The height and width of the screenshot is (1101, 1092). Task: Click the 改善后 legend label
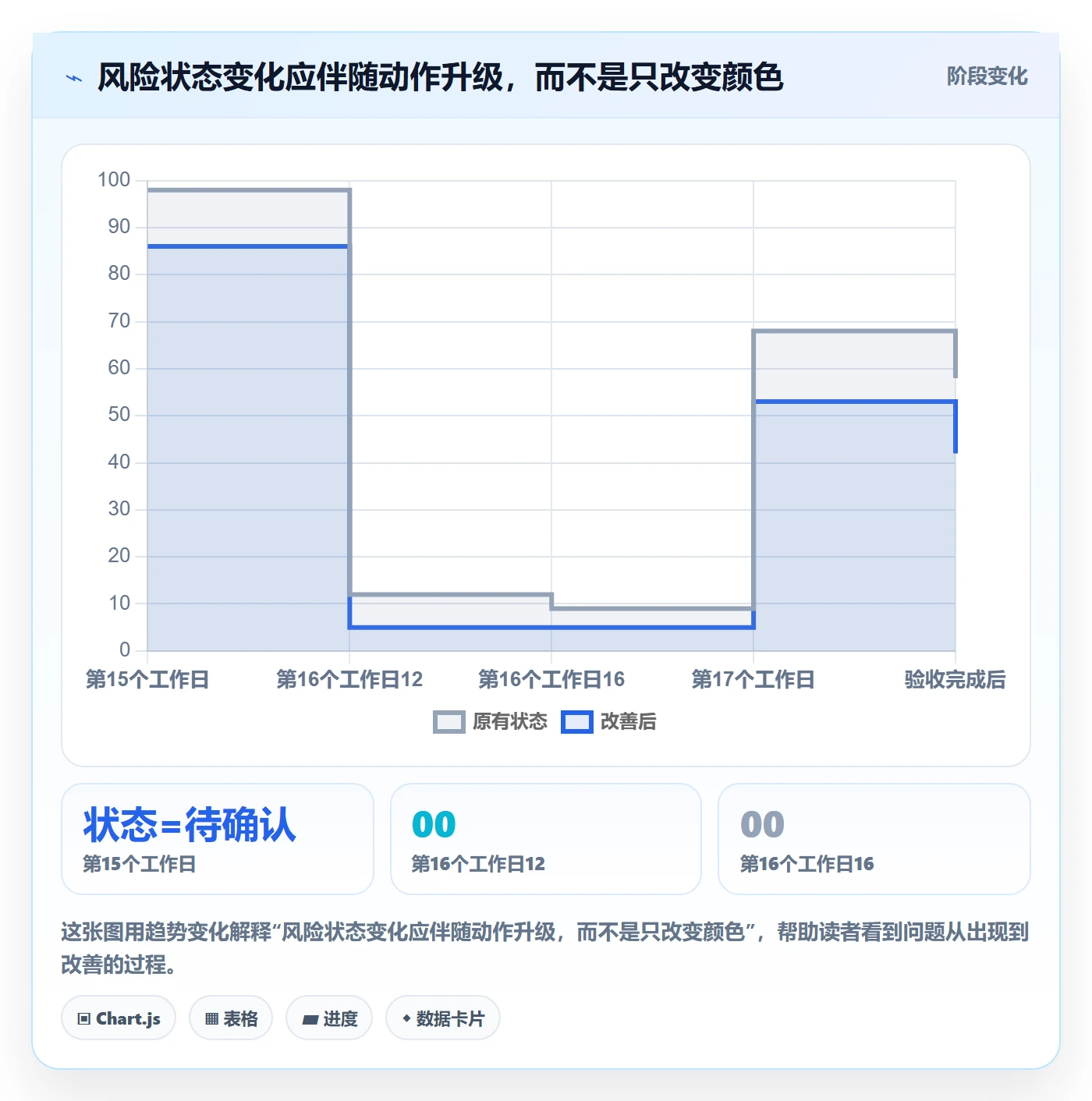629,722
